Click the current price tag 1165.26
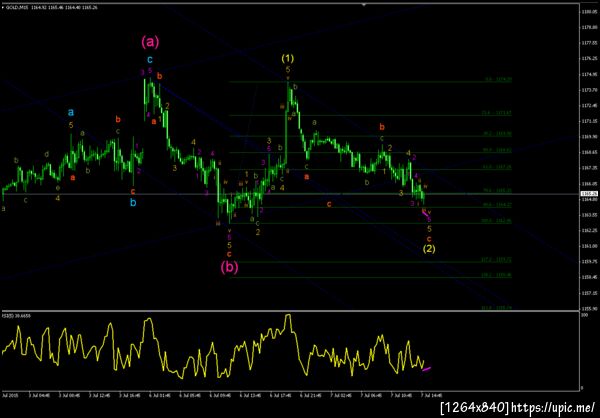 [x=589, y=193]
